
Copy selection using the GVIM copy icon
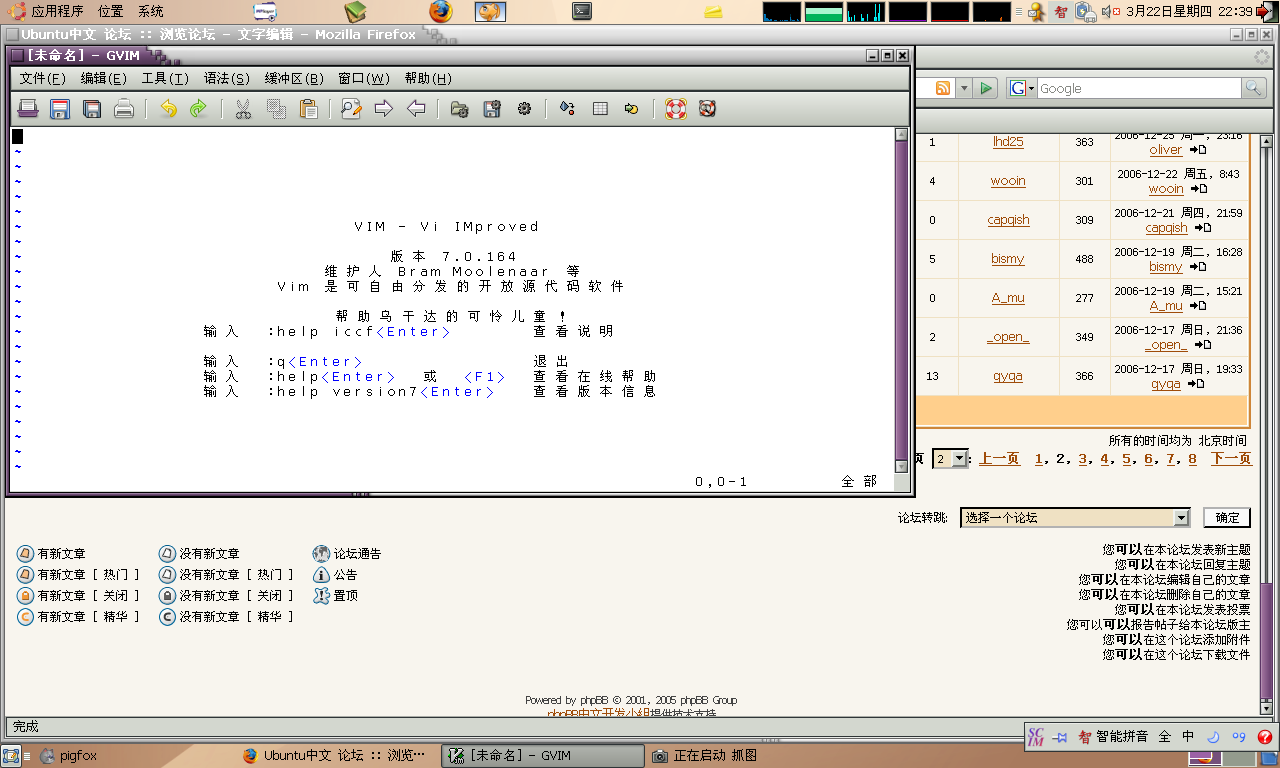click(276, 109)
